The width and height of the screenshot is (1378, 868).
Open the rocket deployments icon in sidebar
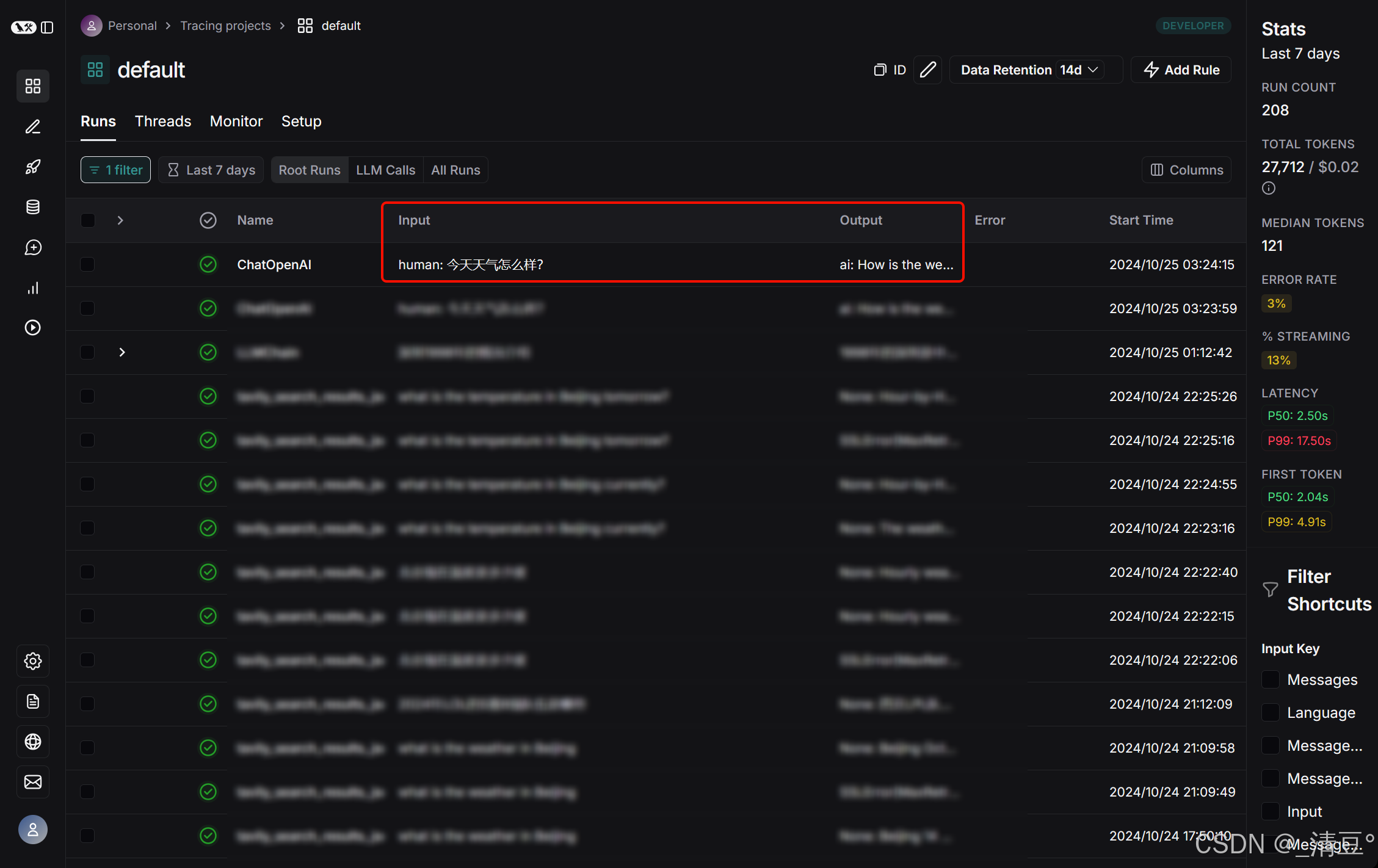point(33,167)
